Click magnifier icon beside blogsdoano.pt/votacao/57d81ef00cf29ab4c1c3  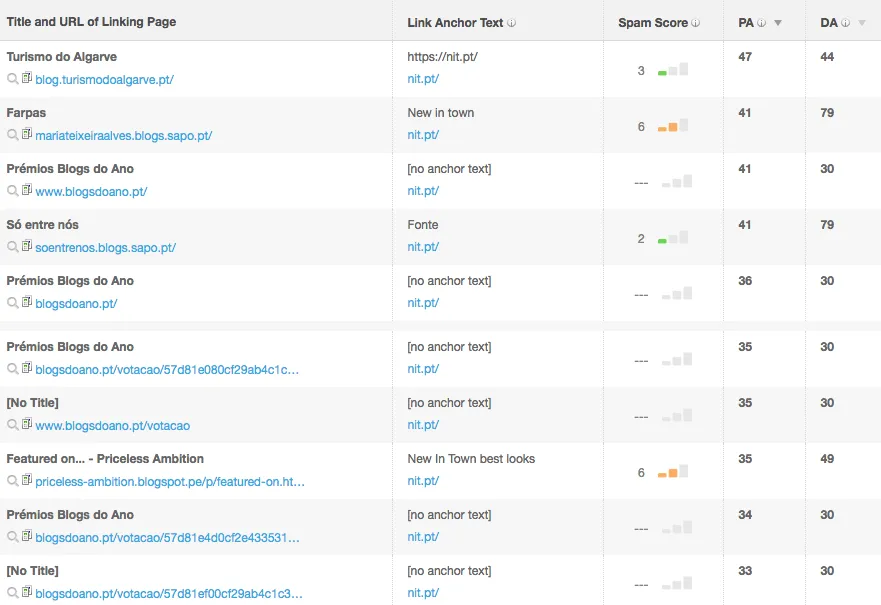point(12,593)
